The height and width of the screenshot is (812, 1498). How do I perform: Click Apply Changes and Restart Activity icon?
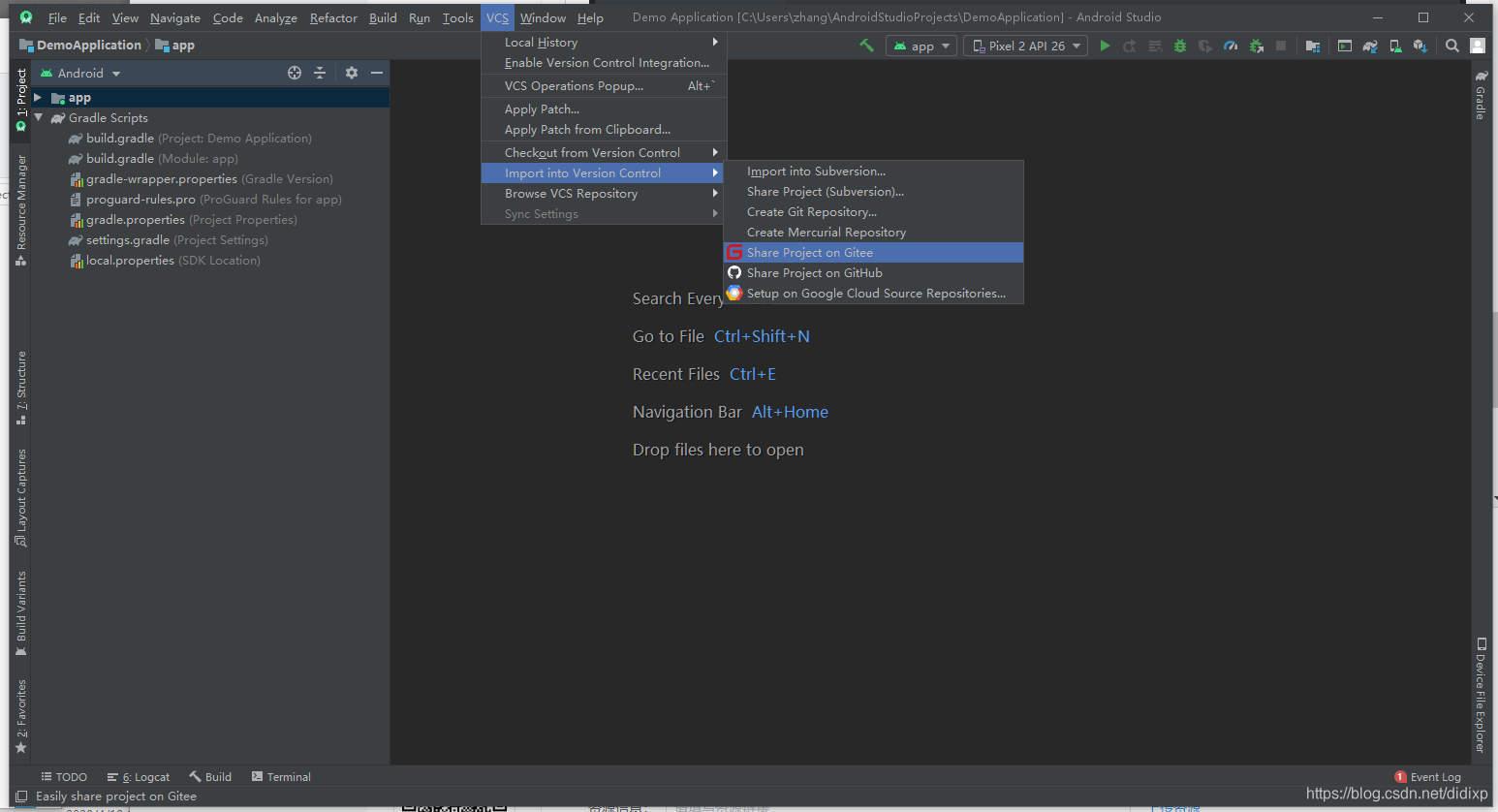coord(1130,46)
